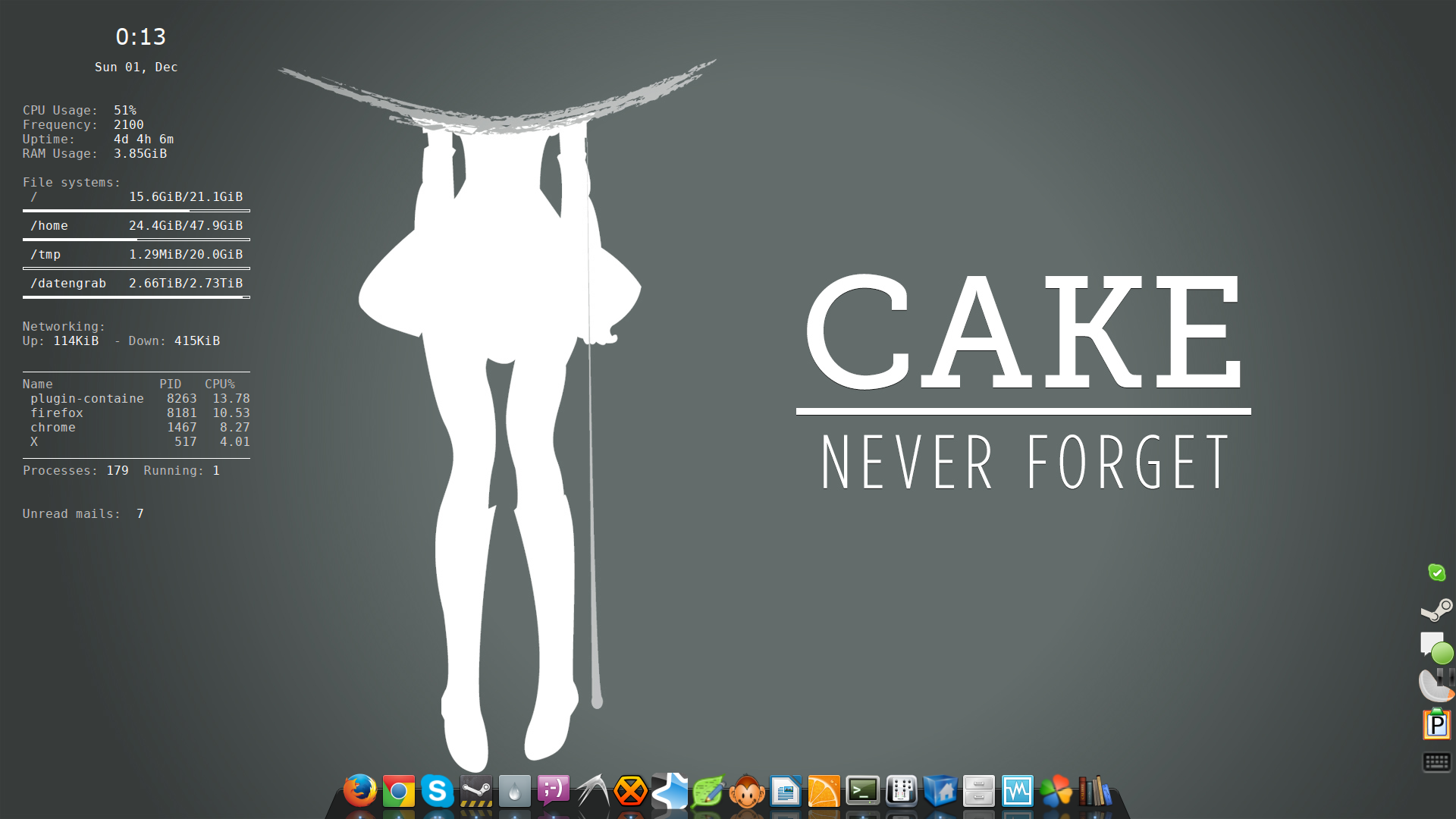Open the chat bubble tray indicator
This screenshot has height=819, width=1456.
click(1436, 647)
